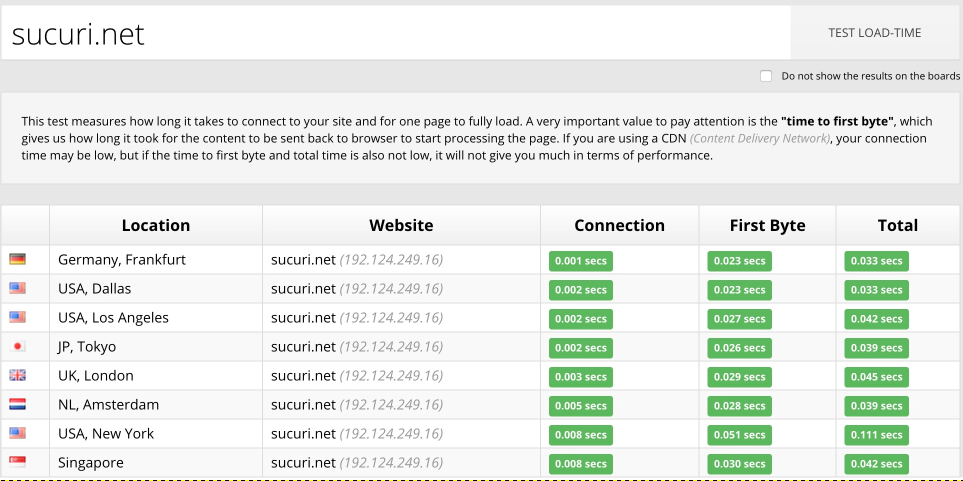963x481 pixels.
Task: Click the 0.005 secs connection badge
Action: pyautogui.click(x=580, y=406)
